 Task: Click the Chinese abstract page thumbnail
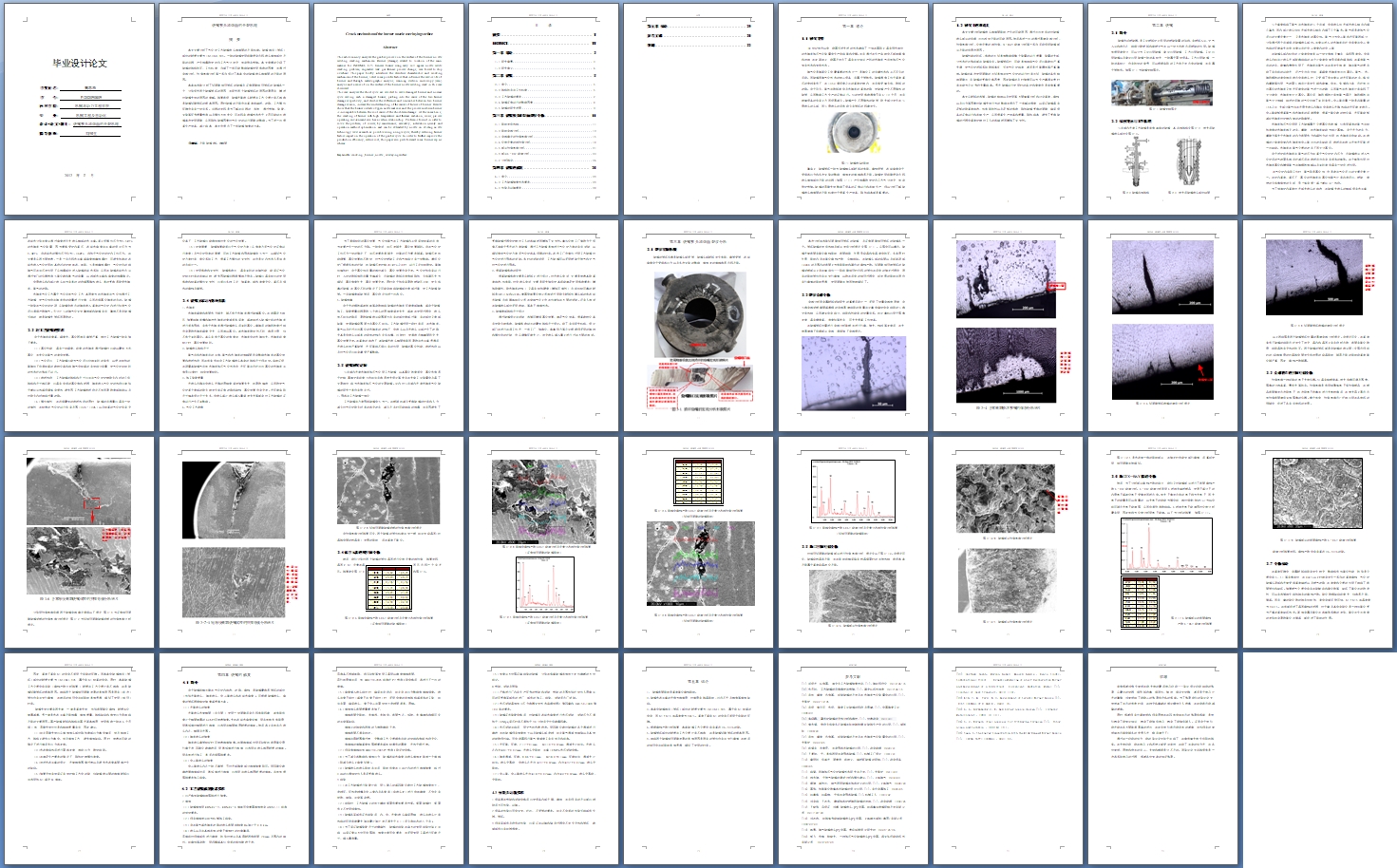tap(234, 109)
